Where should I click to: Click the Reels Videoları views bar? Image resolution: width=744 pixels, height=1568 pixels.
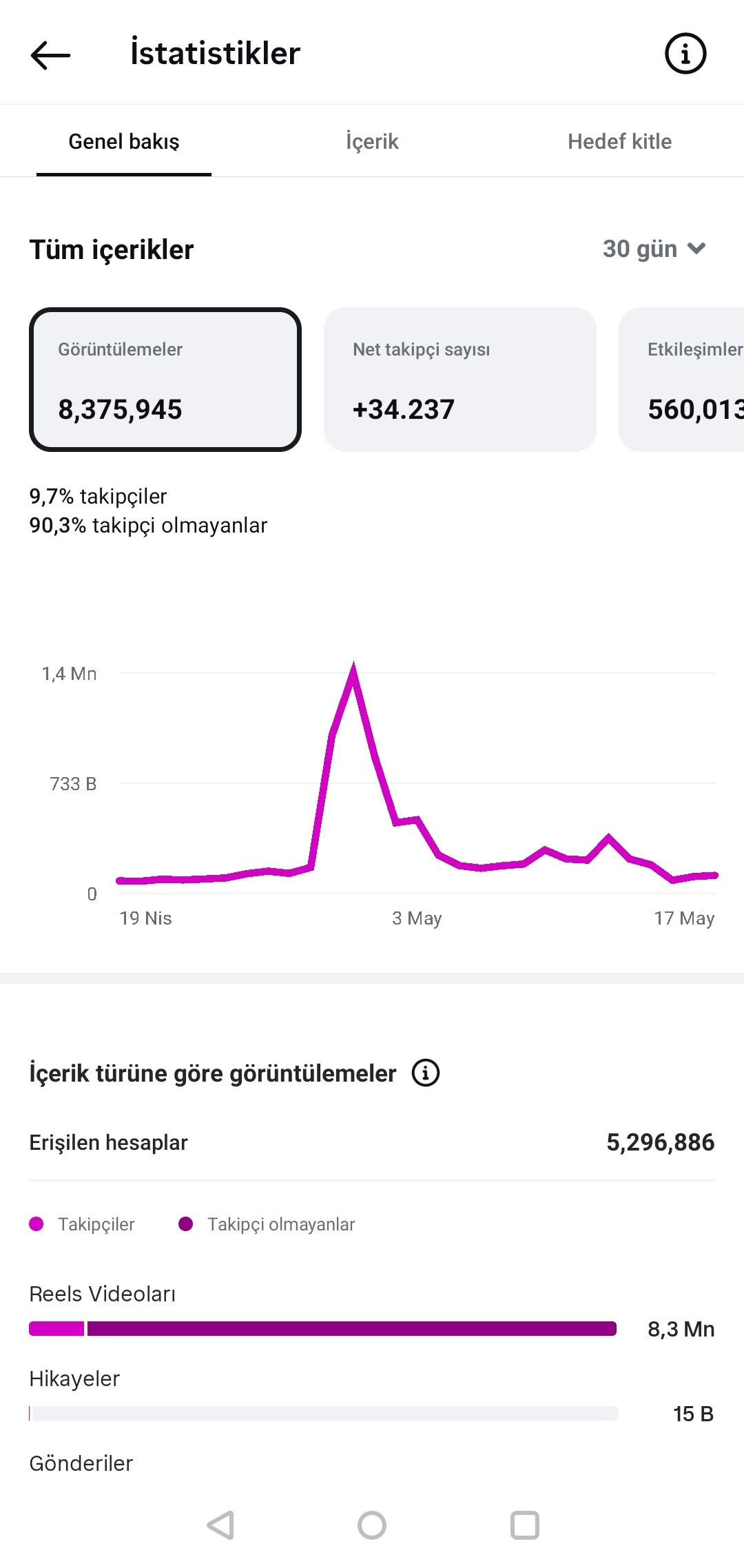click(322, 1328)
